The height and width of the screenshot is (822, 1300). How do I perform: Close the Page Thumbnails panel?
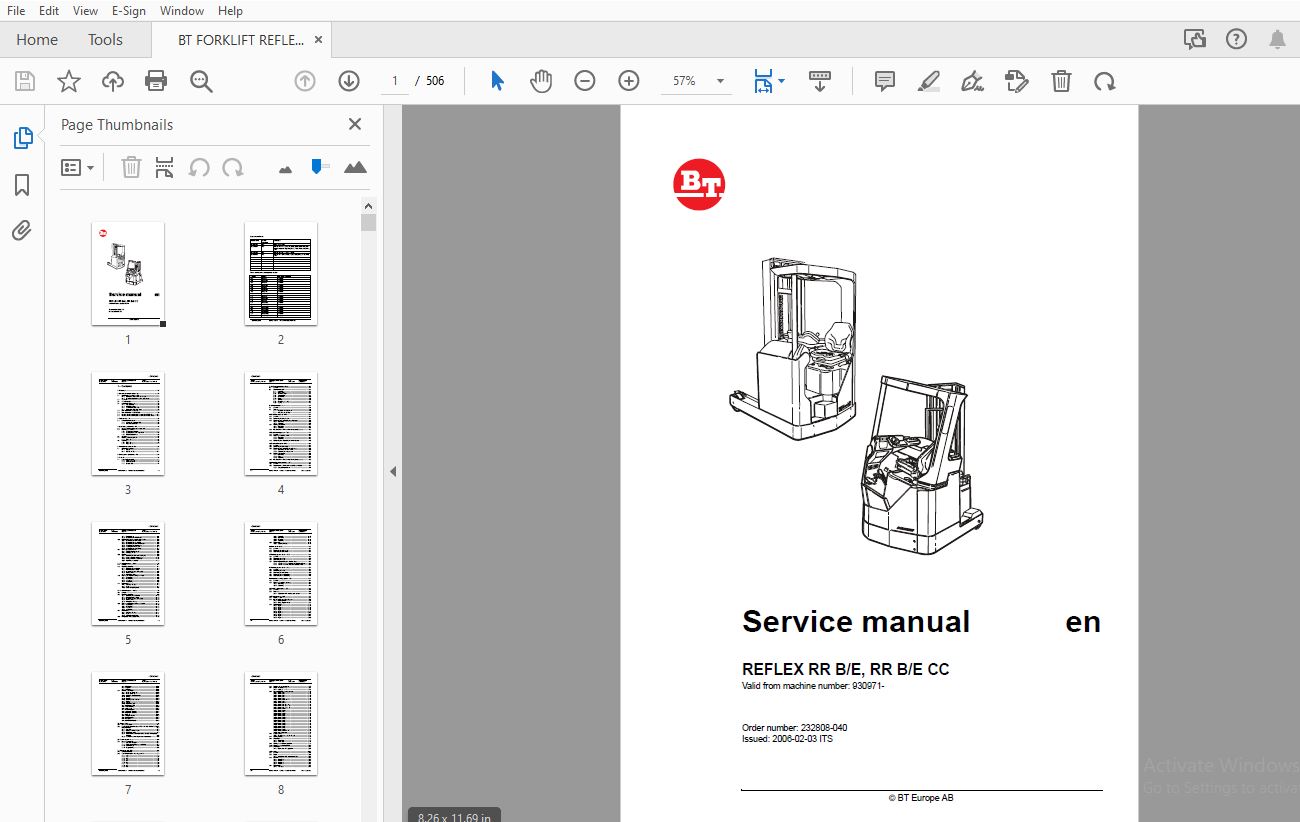[x=354, y=124]
